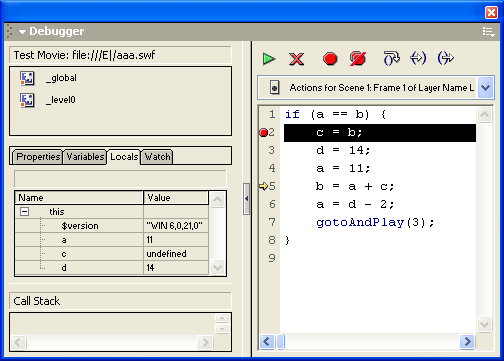
Task: Click Call Stack scroll right arrow
Action: [205, 342]
